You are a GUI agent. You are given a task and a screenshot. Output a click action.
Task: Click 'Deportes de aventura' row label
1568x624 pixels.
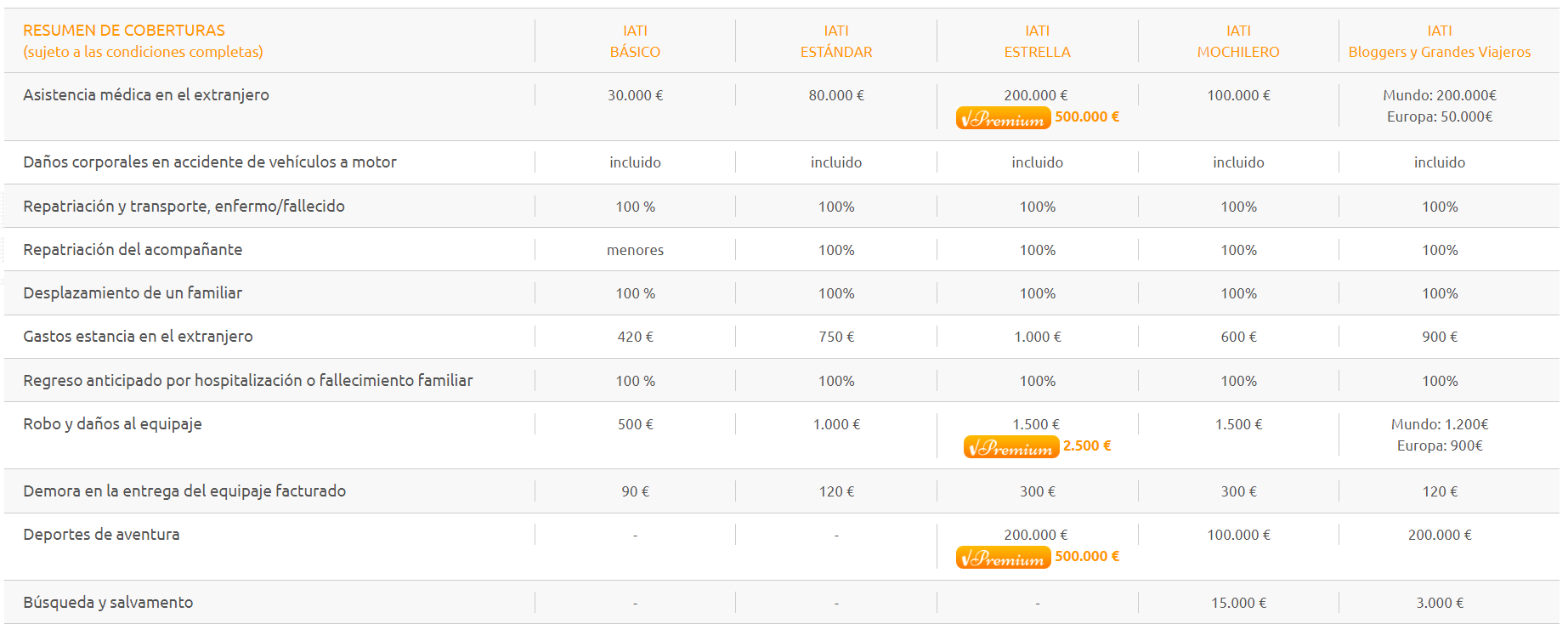point(101,535)
